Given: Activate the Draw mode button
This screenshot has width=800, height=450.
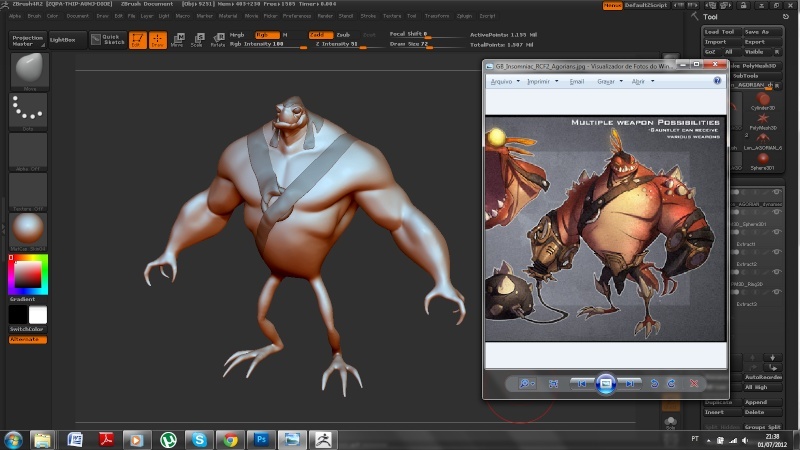Looking at the screenshot, I should point(158,40).
